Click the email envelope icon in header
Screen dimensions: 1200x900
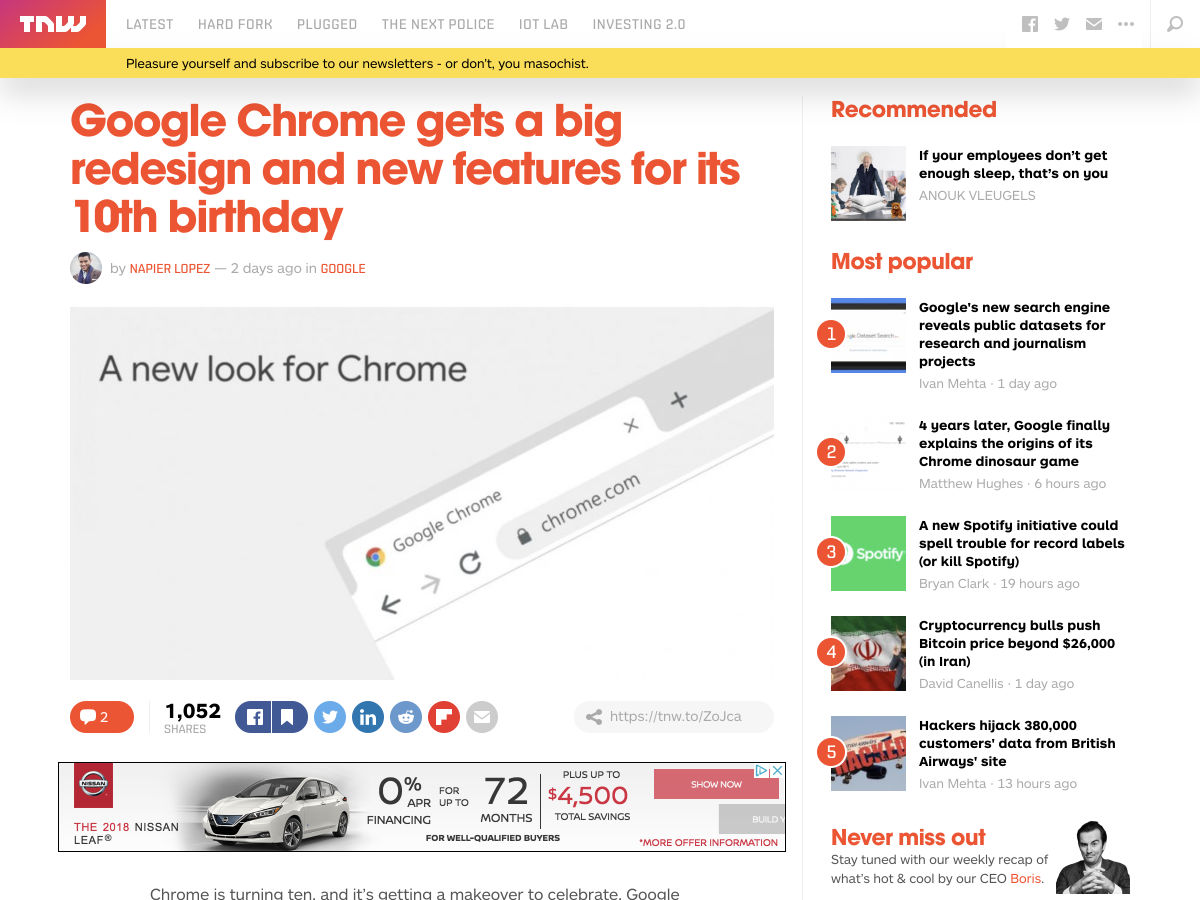tap(1094, 24)
